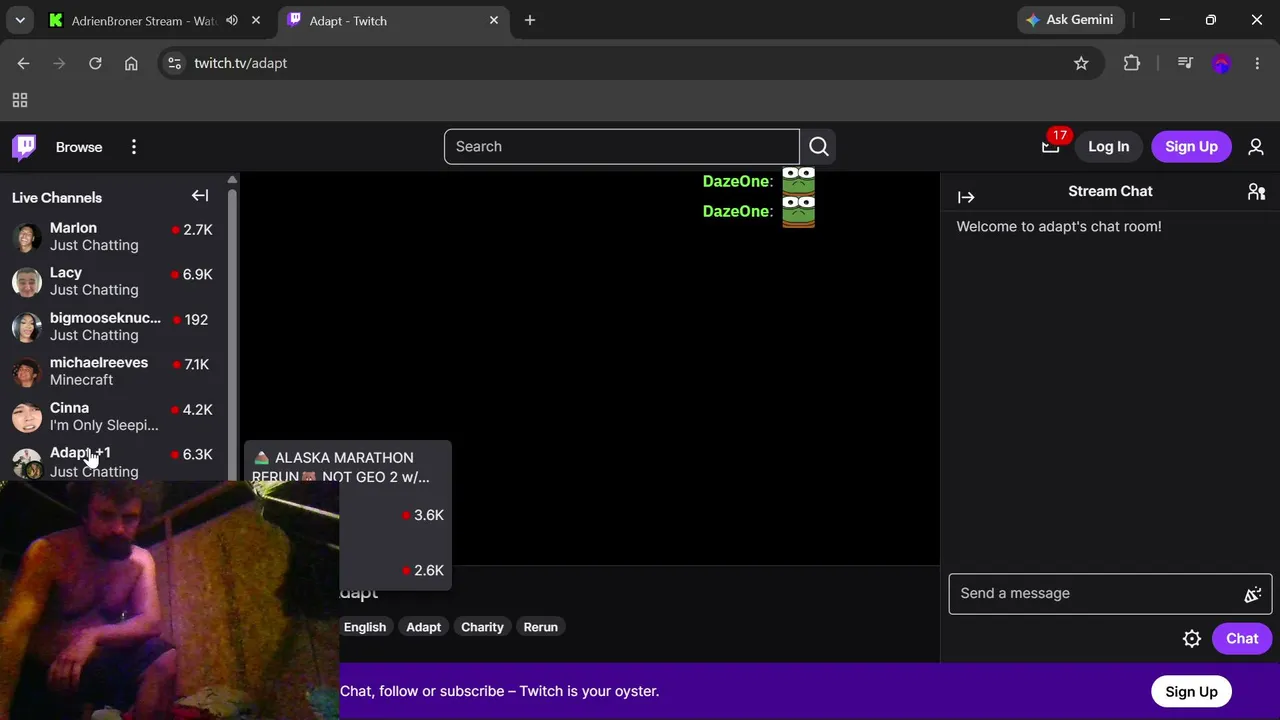Open the bigmooseknuc... channel
This screenshot has height=720, width=1280.
(x=114, y=326)
